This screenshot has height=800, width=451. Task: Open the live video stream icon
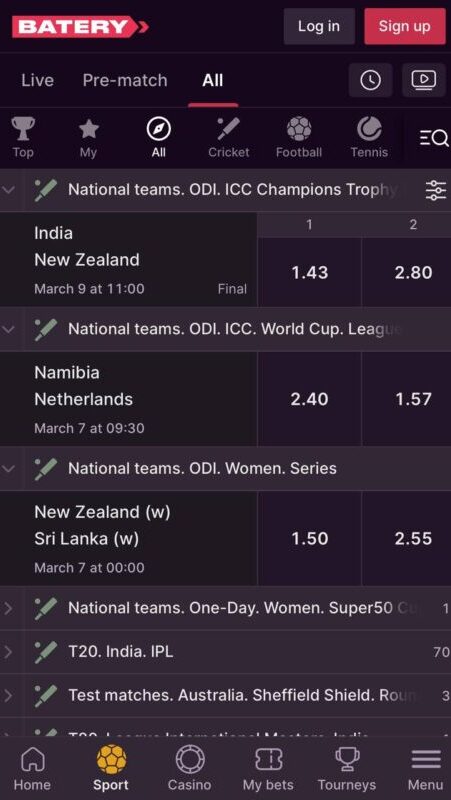tap(423, 80)
